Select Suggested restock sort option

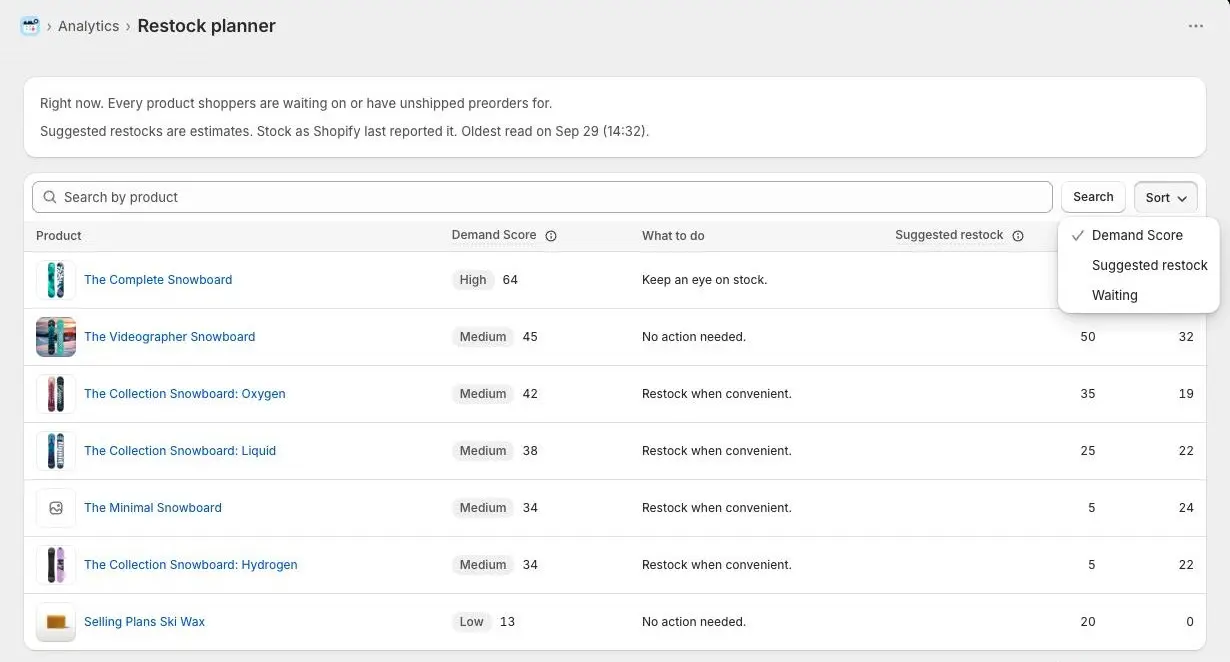1138,265
